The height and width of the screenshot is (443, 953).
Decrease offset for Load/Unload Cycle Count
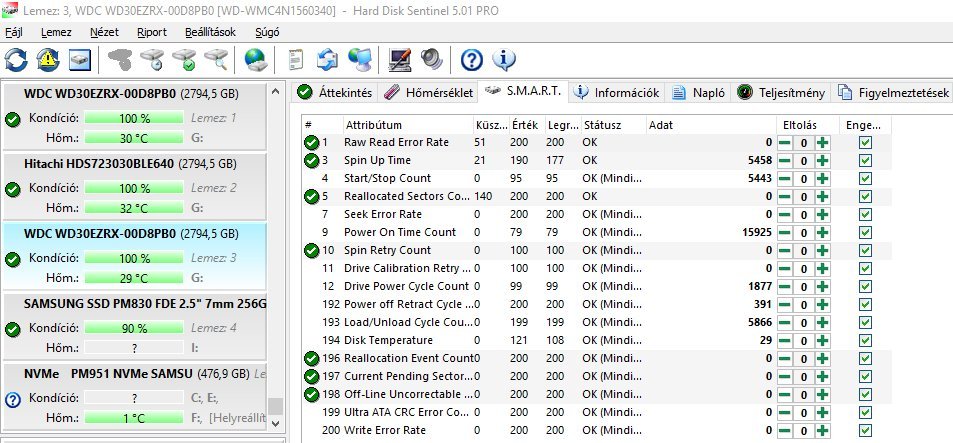785,323
